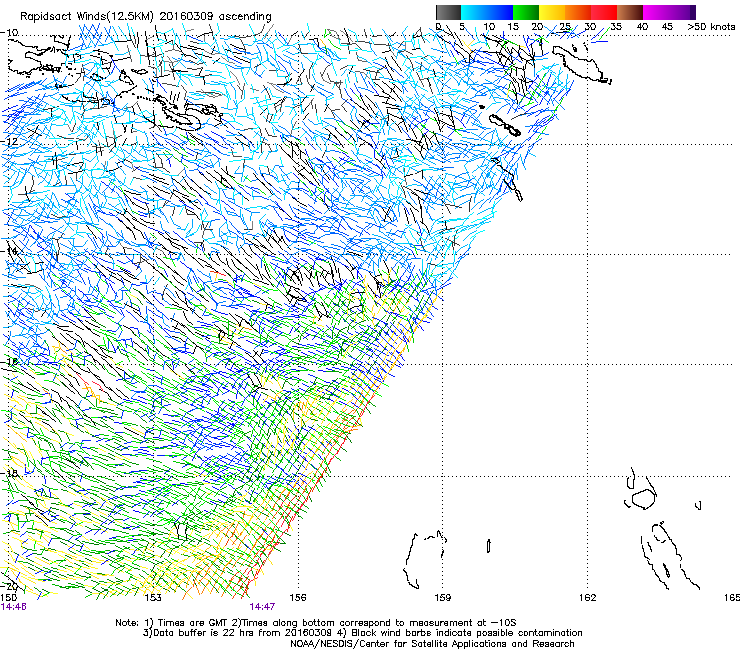Viewport: 740px width, 650px height.
Task: Click the orange 25-30 knots color swatch
Action: coord(578,12)
